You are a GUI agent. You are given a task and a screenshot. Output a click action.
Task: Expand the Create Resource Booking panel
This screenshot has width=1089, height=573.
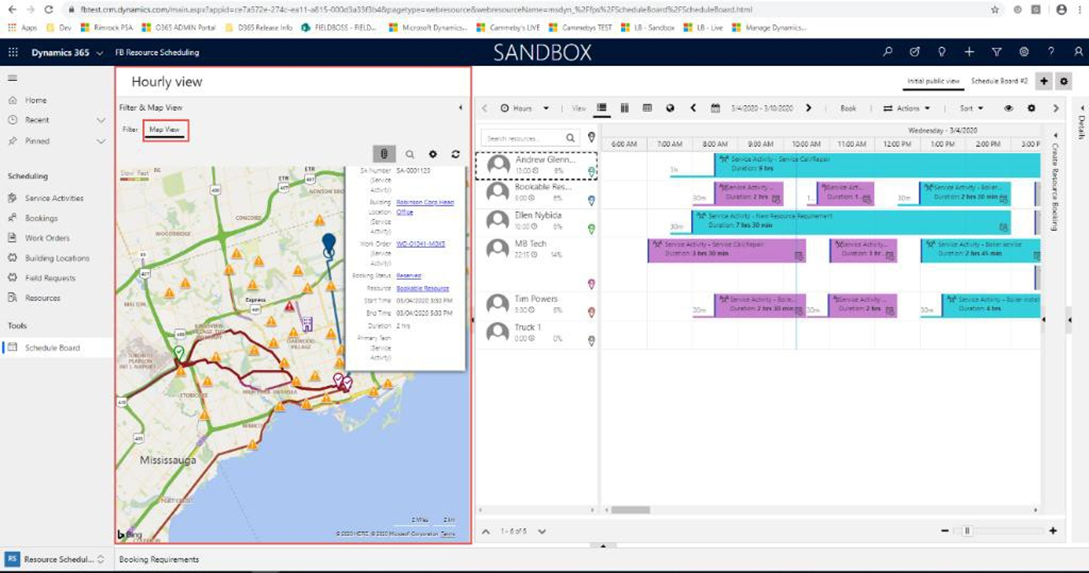1055,182
